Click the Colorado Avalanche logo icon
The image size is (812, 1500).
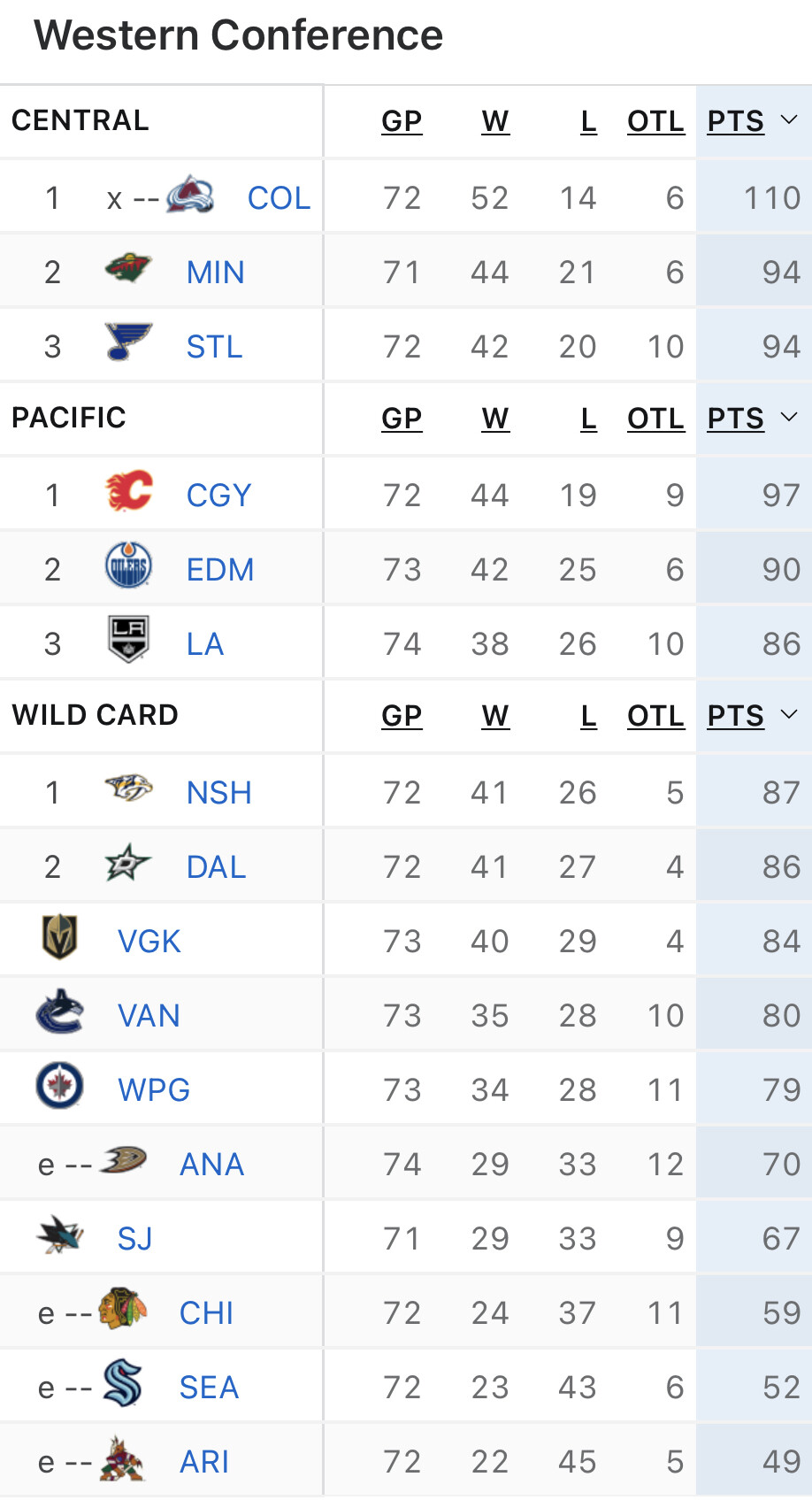tap(190, 196)
